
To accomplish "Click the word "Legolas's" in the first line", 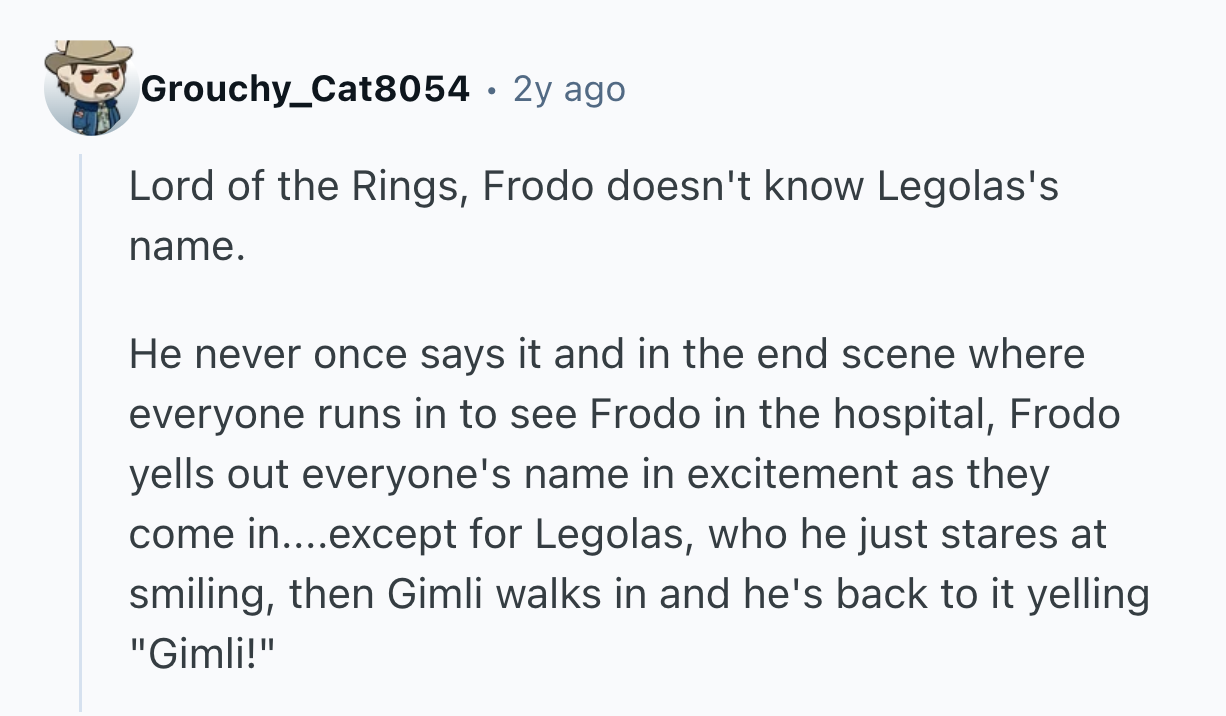I will (x=968, y=189).
